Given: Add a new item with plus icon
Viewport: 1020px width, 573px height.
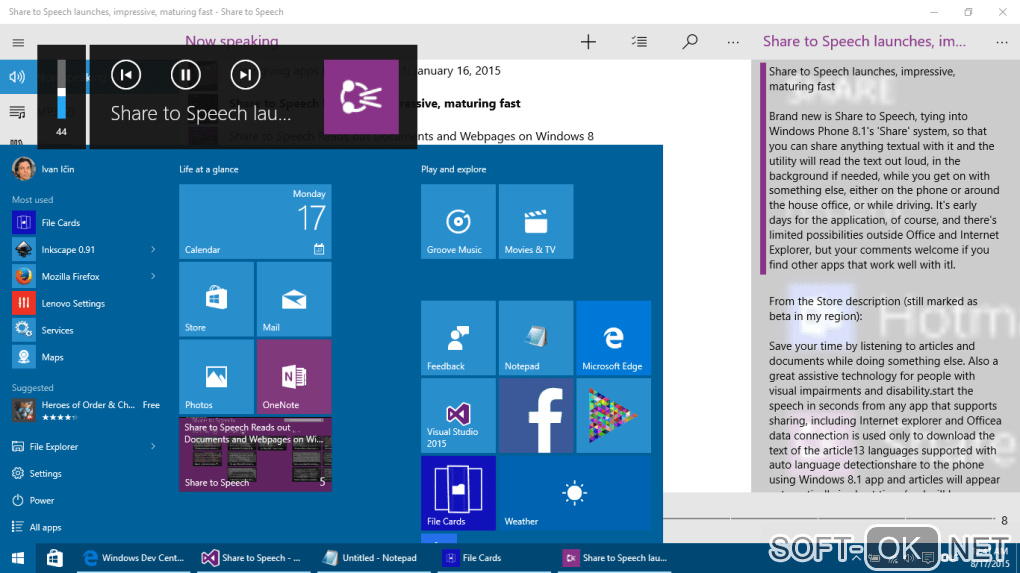Looking at the screenshot, I should (x=588, y=42).
